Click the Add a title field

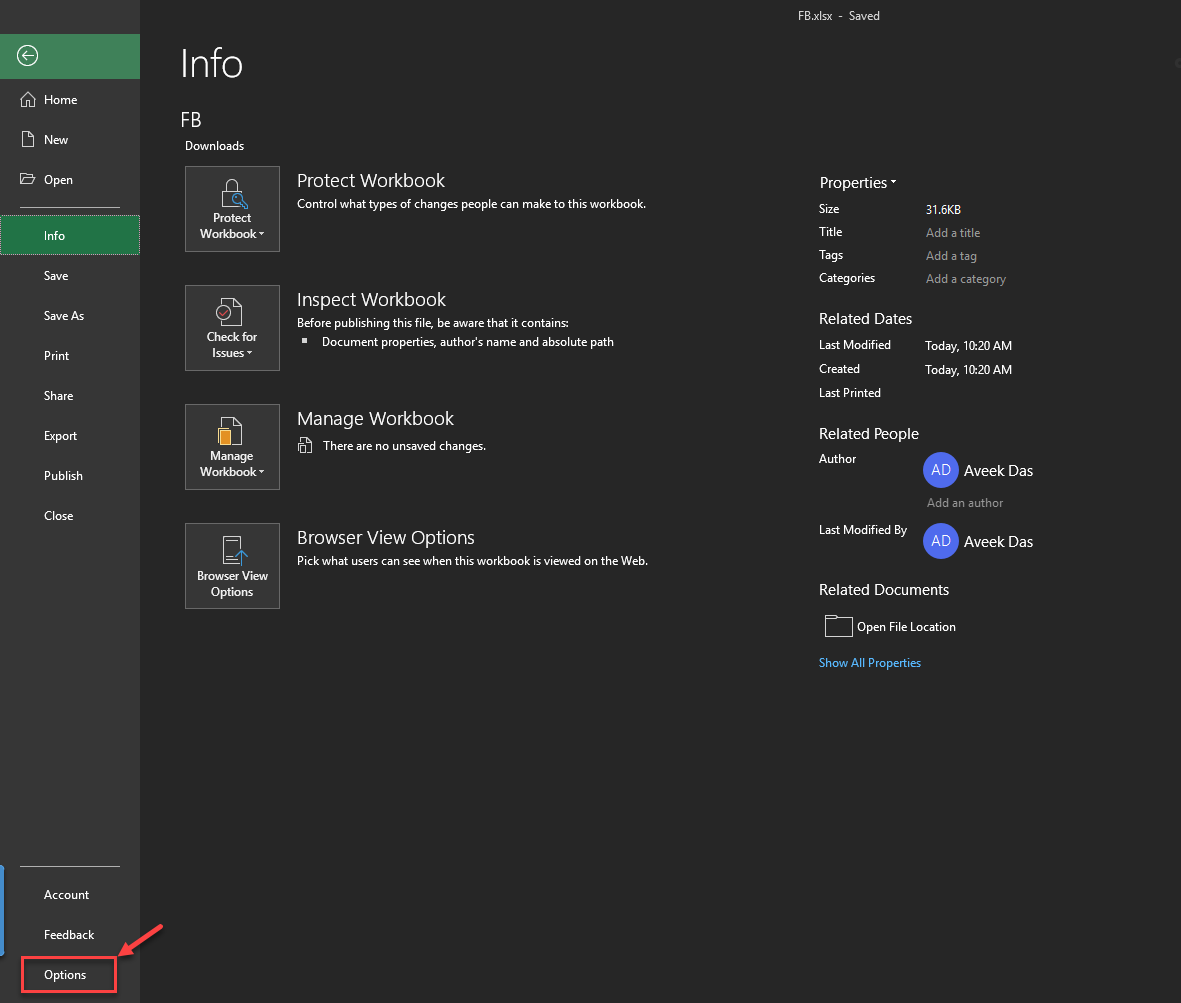953,233
